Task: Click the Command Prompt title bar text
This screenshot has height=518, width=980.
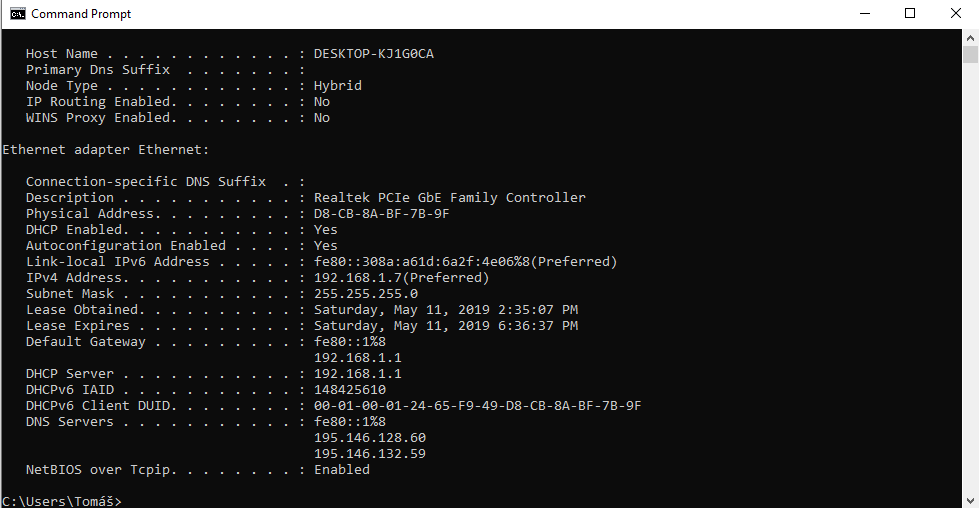Action: point(81,14)
